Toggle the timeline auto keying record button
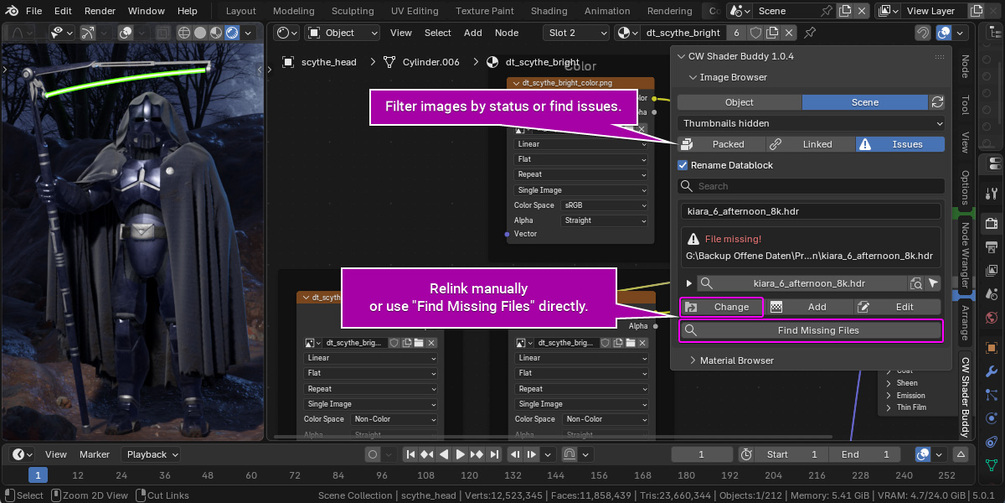 click(x=372, y=454)
